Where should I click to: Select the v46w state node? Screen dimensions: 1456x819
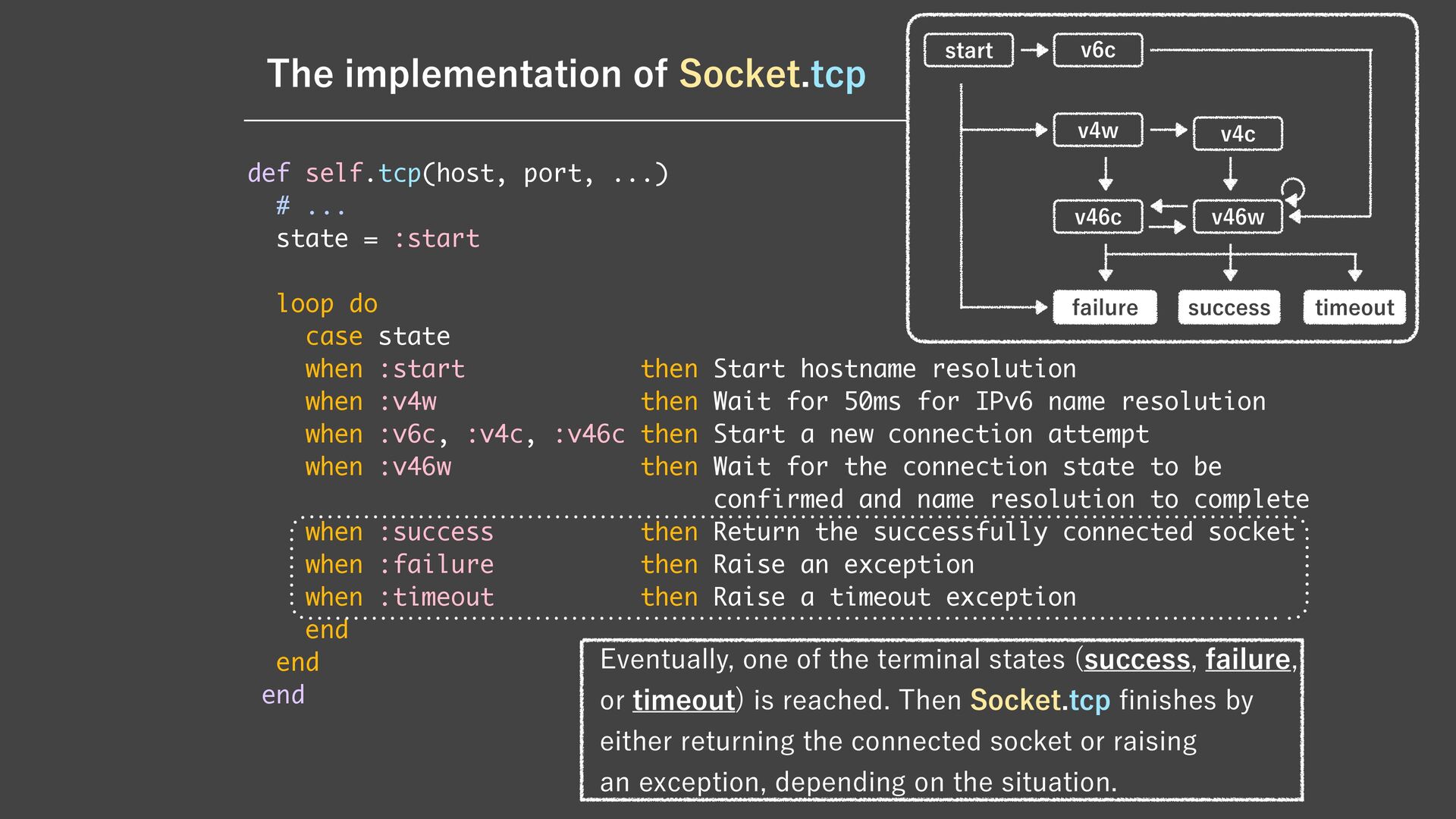pos(1238,217)
